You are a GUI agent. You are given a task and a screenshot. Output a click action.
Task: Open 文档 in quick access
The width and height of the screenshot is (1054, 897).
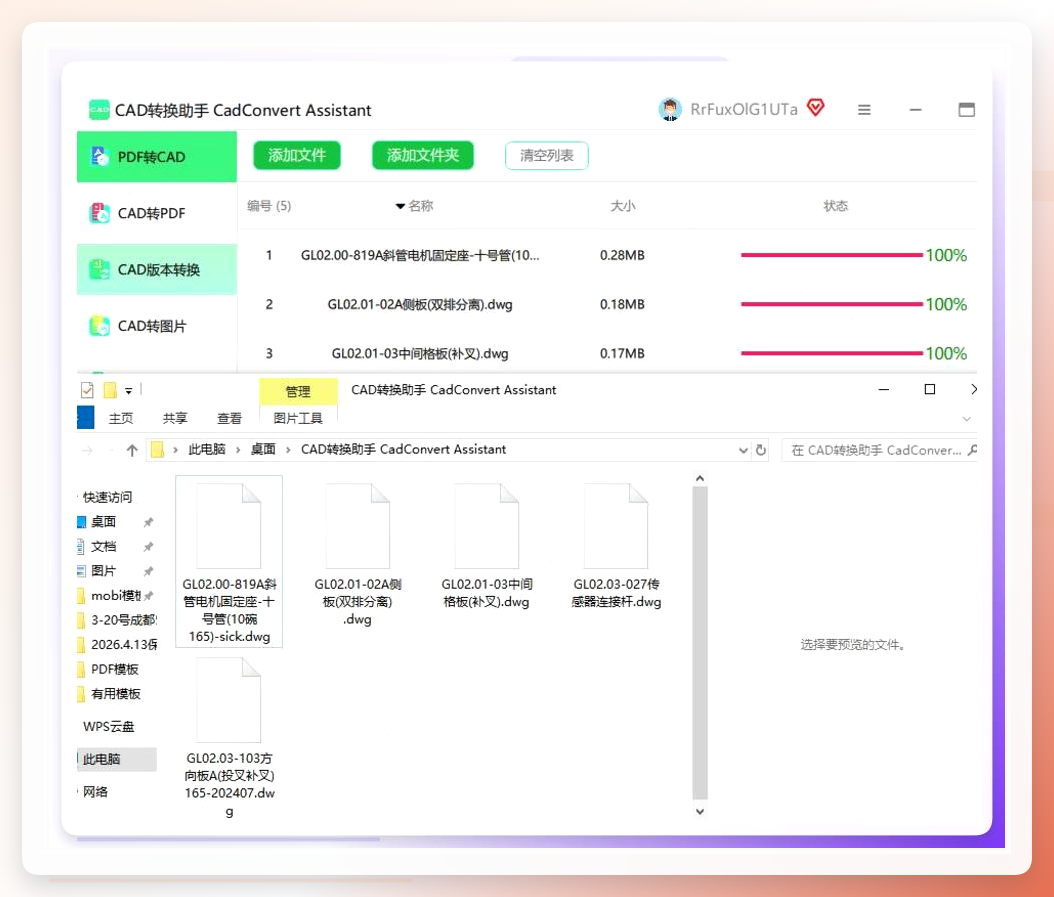[x=104, y=547]
